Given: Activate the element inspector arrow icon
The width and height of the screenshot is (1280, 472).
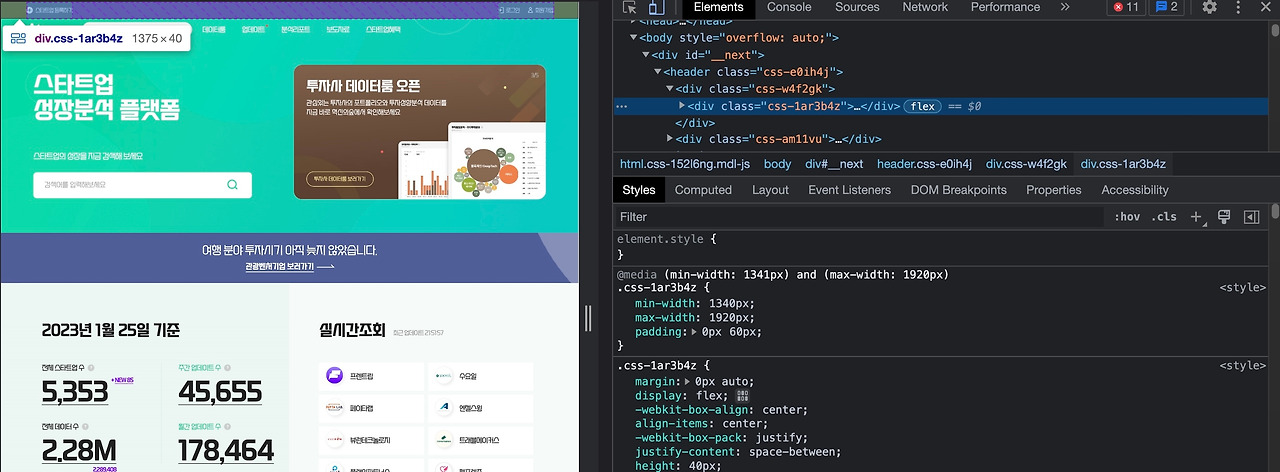Looking at the screenshot, I should tap(630, 7).
